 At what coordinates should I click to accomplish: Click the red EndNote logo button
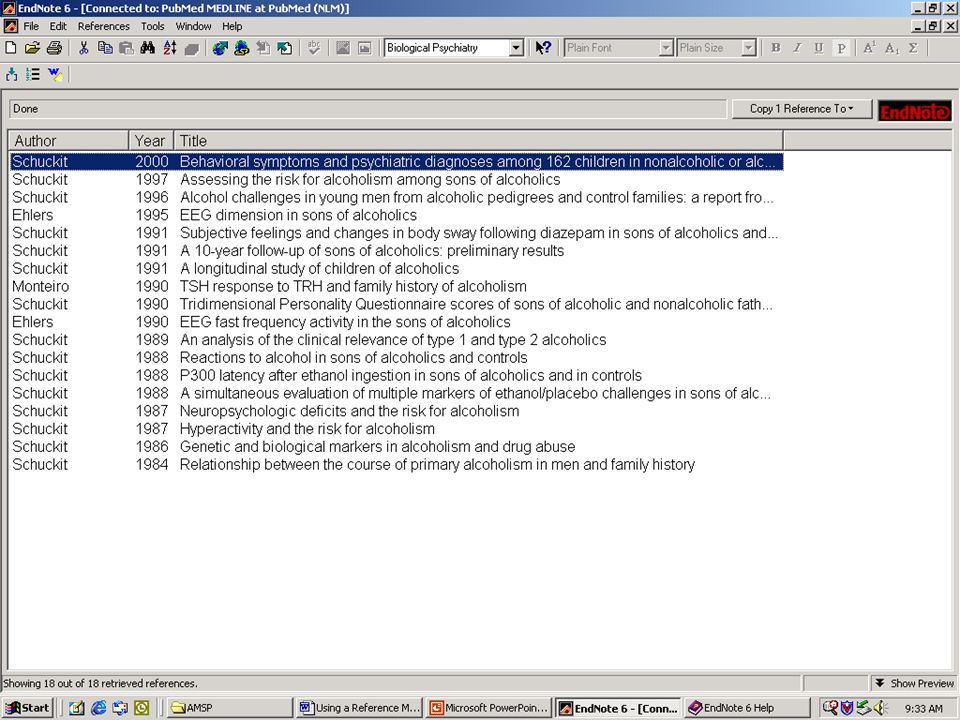point(915,111)
